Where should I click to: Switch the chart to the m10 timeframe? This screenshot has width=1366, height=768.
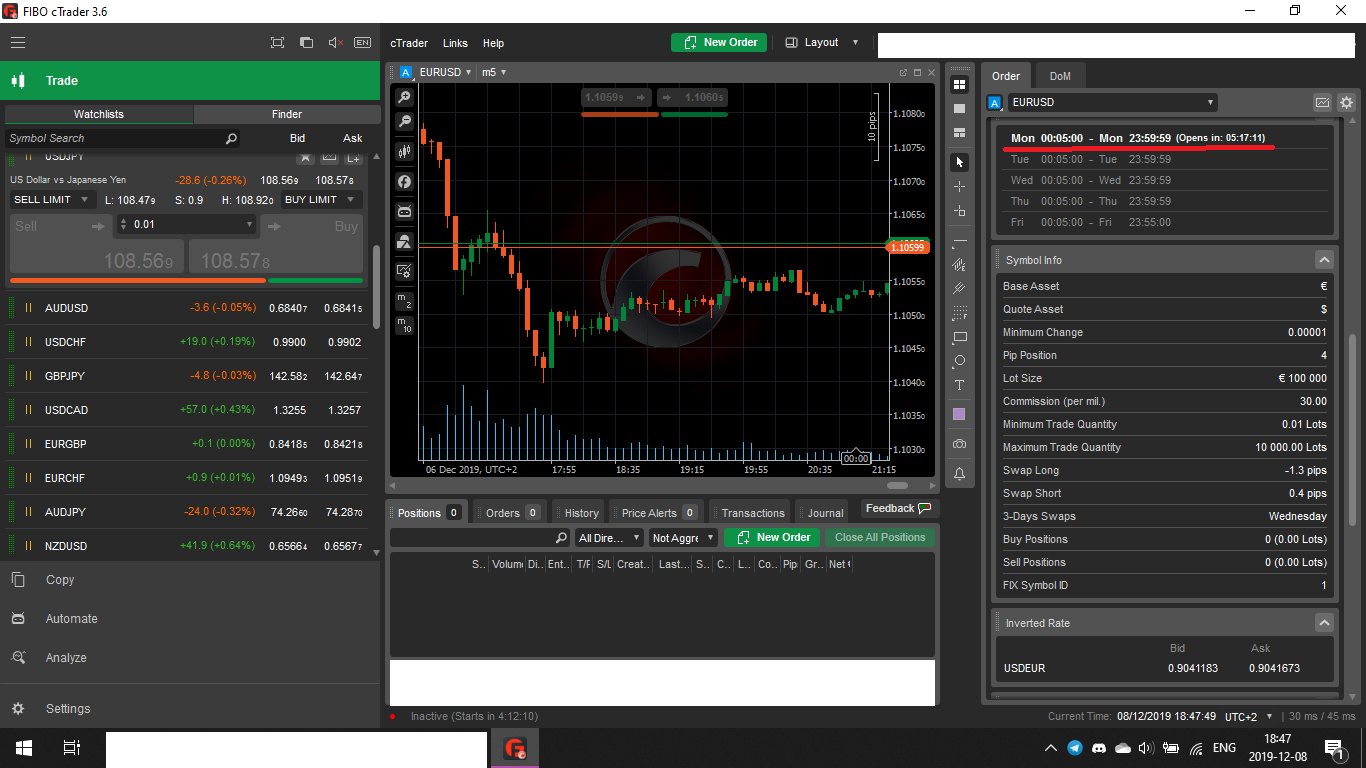click(x=404, y=325)
